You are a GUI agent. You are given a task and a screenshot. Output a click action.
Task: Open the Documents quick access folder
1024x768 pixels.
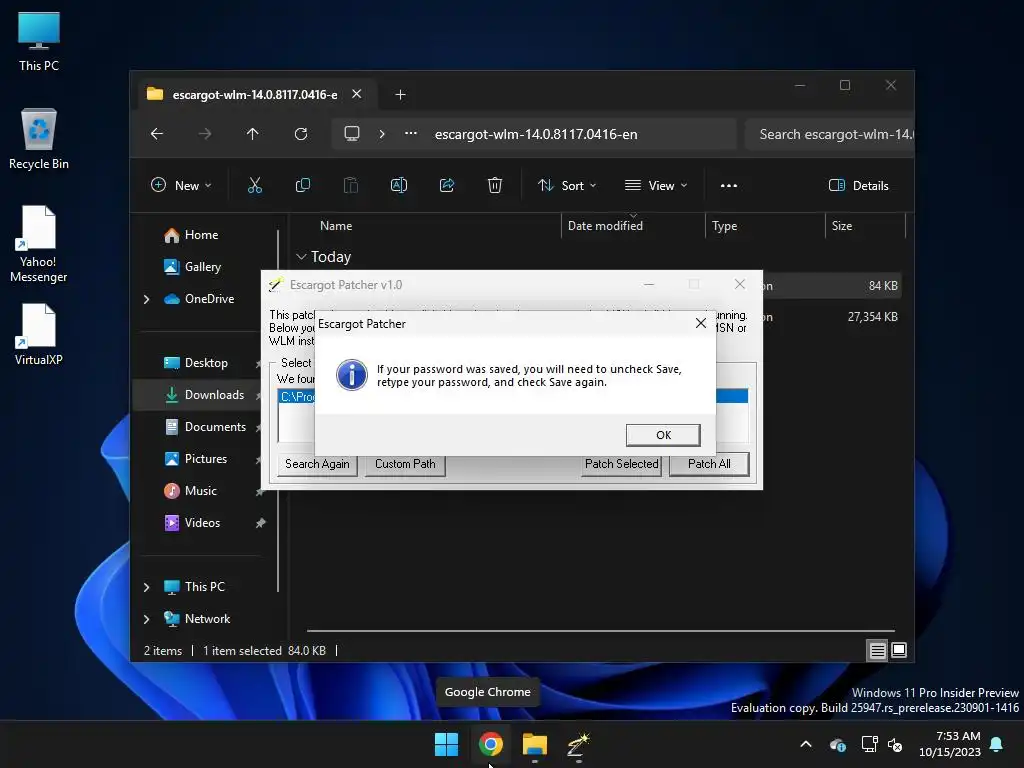coord(216,426)
